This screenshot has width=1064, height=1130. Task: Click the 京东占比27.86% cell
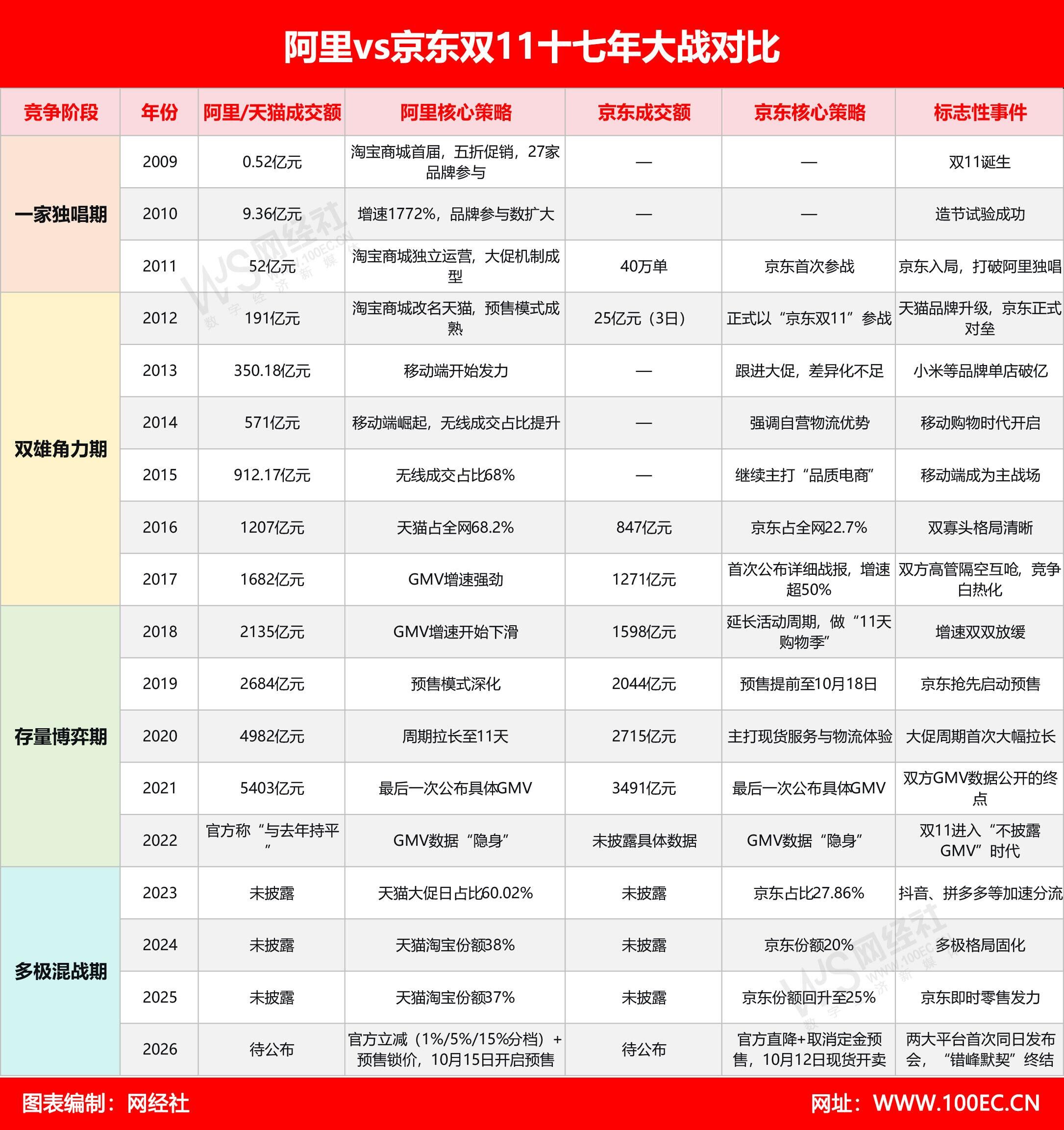point(809,893)
